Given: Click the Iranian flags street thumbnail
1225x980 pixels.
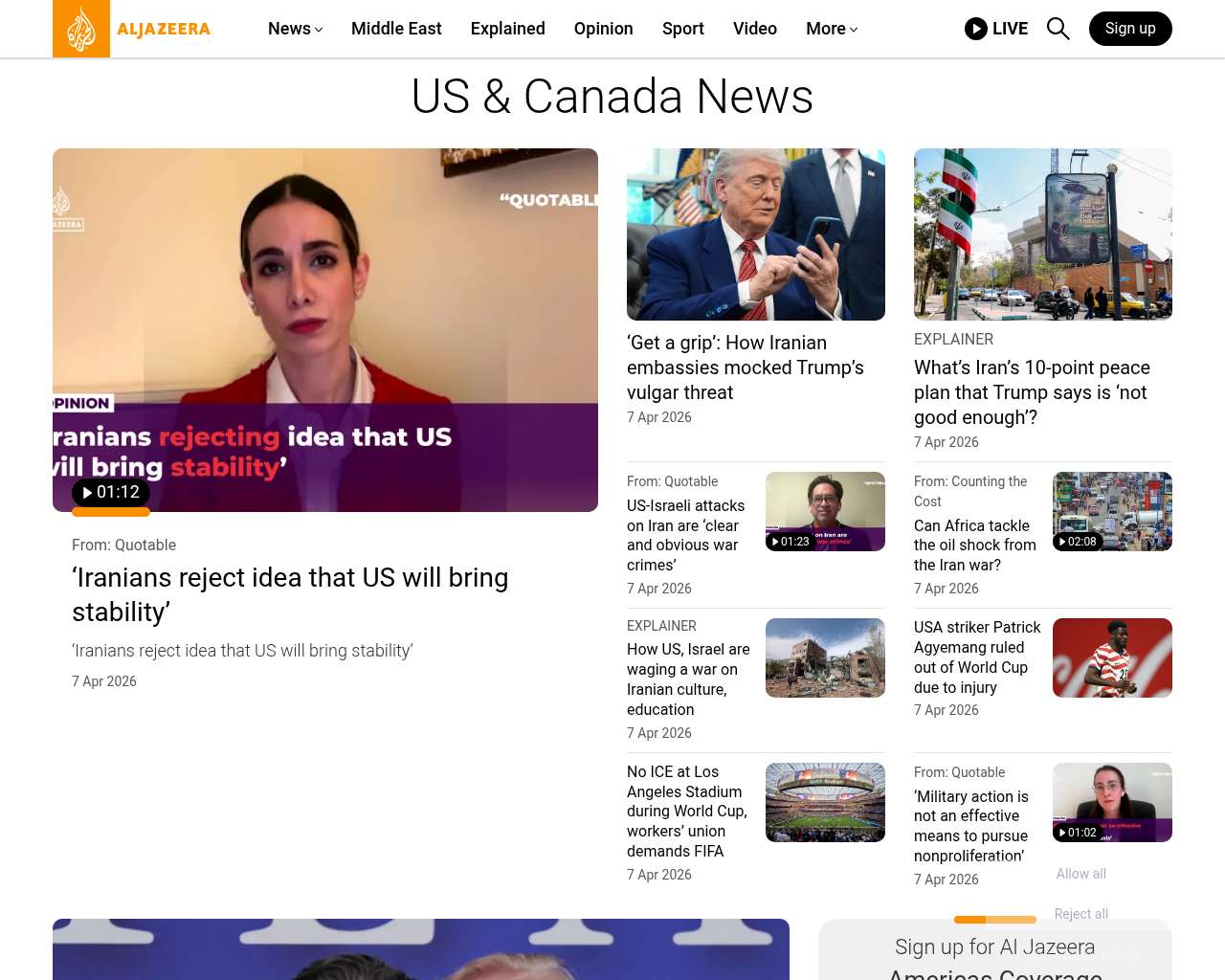Looking at the screenshot, I should pos(1043,234).
